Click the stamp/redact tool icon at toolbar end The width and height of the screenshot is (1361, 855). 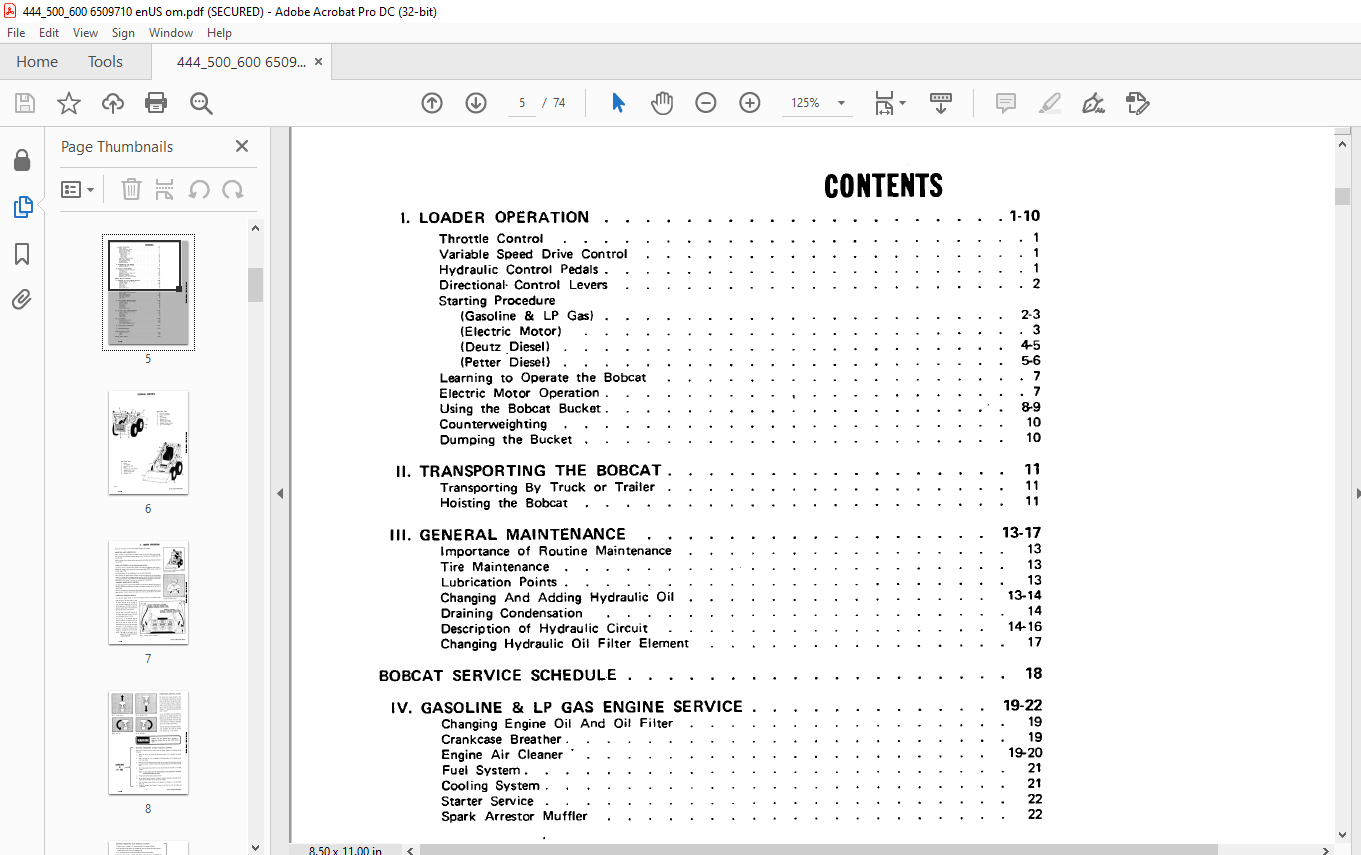1137,103
